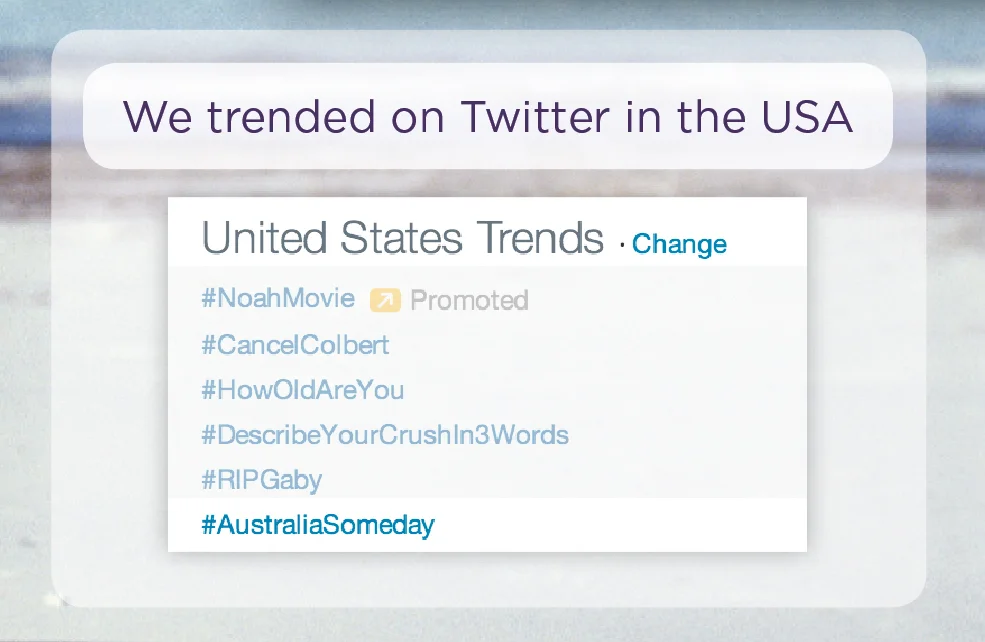The image size is (985, 642).
Task: Click the United States Trends heading
Action: click(402, 237)
